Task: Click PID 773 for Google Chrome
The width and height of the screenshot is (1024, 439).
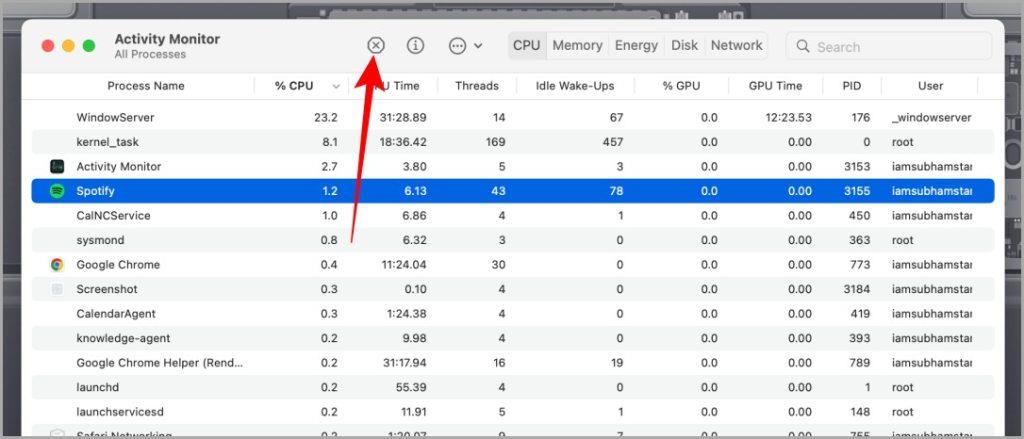Action: point(859,265)
